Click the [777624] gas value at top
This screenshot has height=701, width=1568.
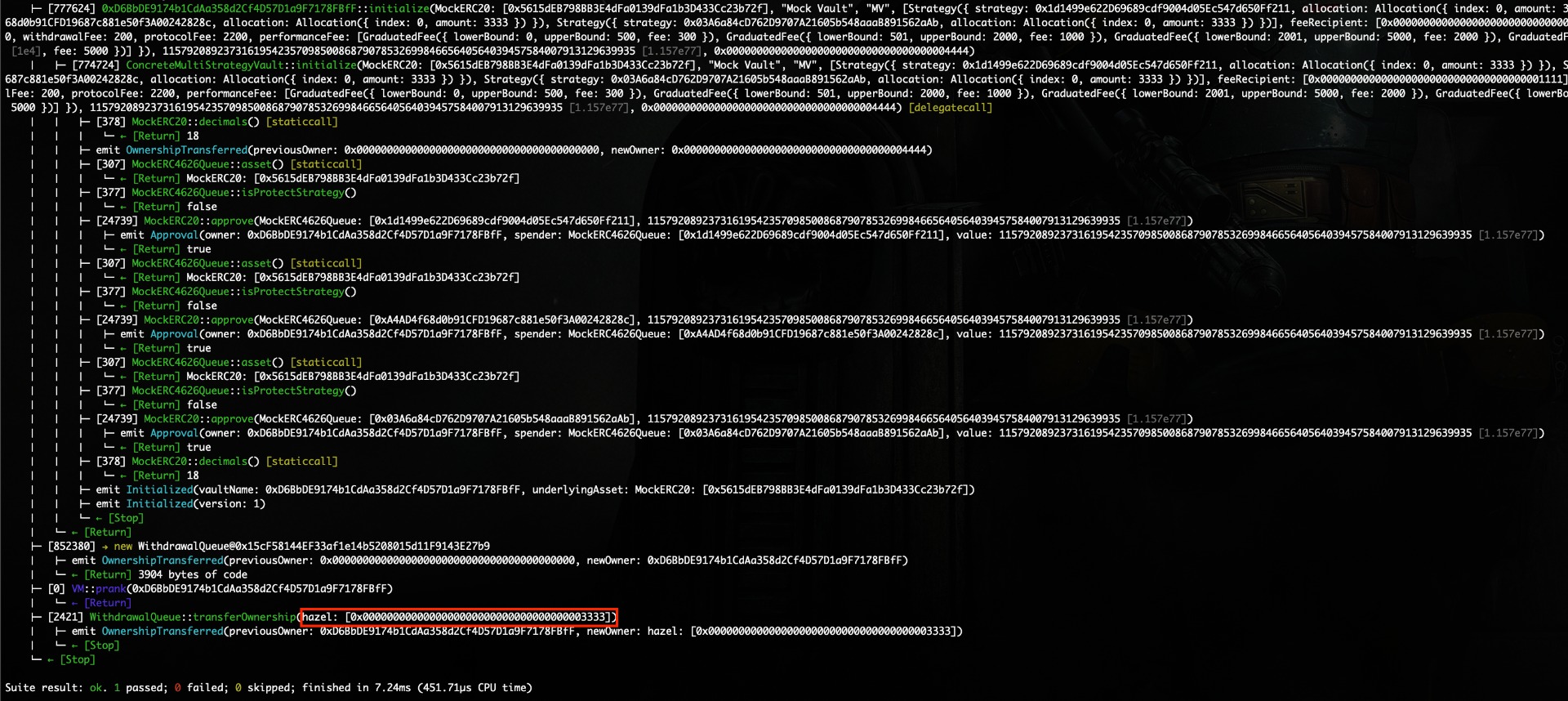tap(71, 9)
